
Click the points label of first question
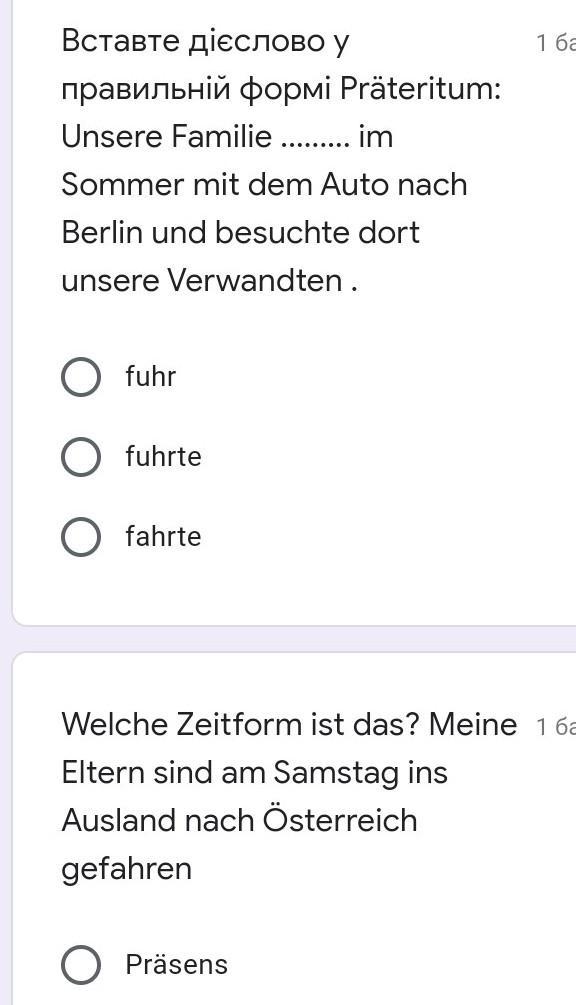coord(555,43)
